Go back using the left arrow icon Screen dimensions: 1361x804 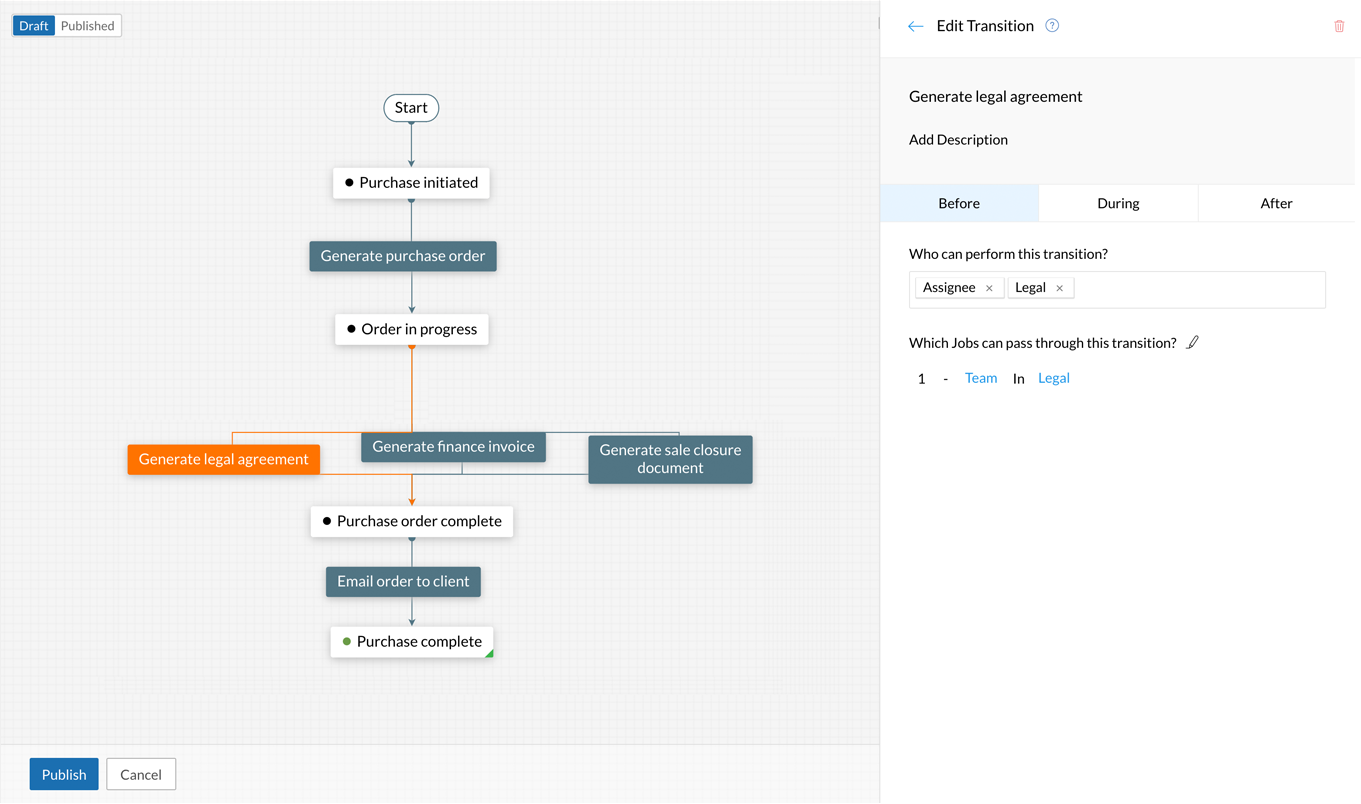pos(915,26)
